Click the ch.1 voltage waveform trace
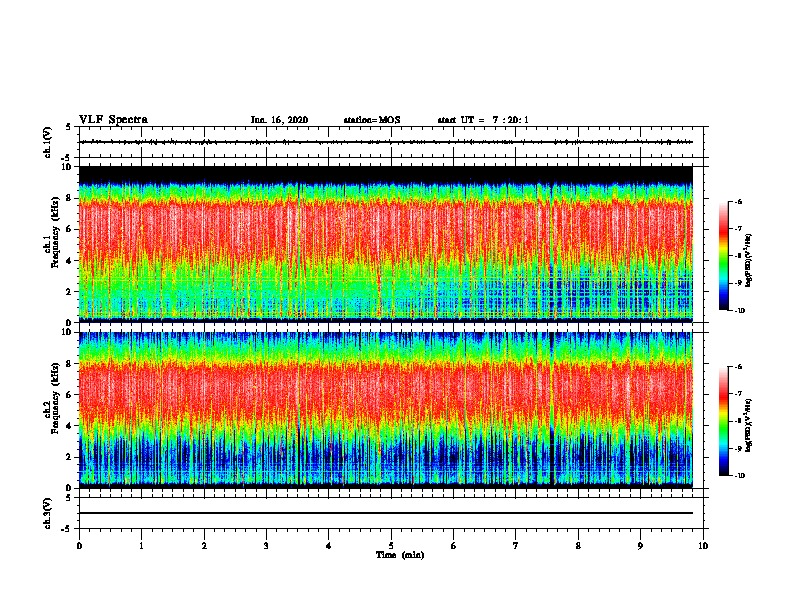 click(x=386, y=142)
